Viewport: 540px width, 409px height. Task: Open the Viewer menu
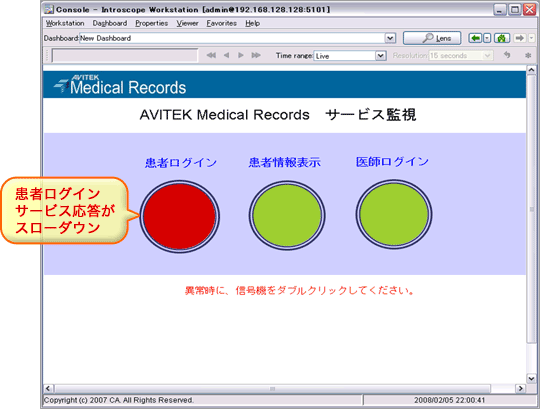(x=187, y=23)
